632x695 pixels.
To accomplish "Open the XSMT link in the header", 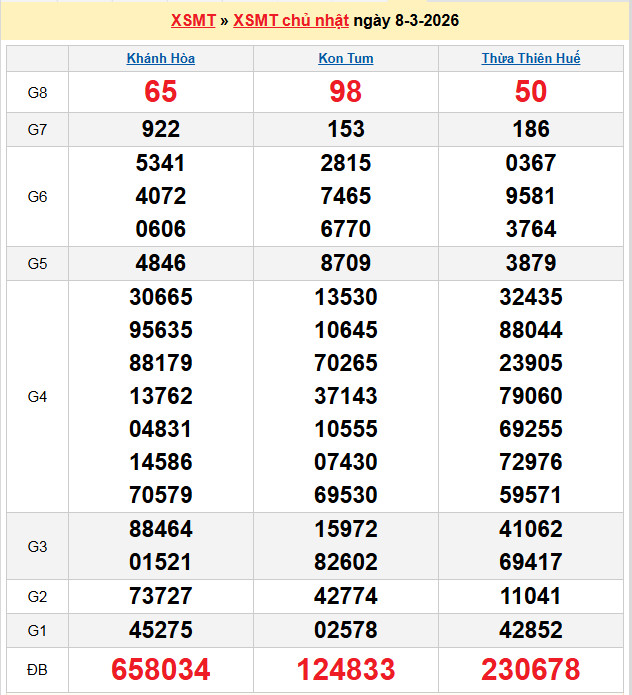I will coord(193,20).
